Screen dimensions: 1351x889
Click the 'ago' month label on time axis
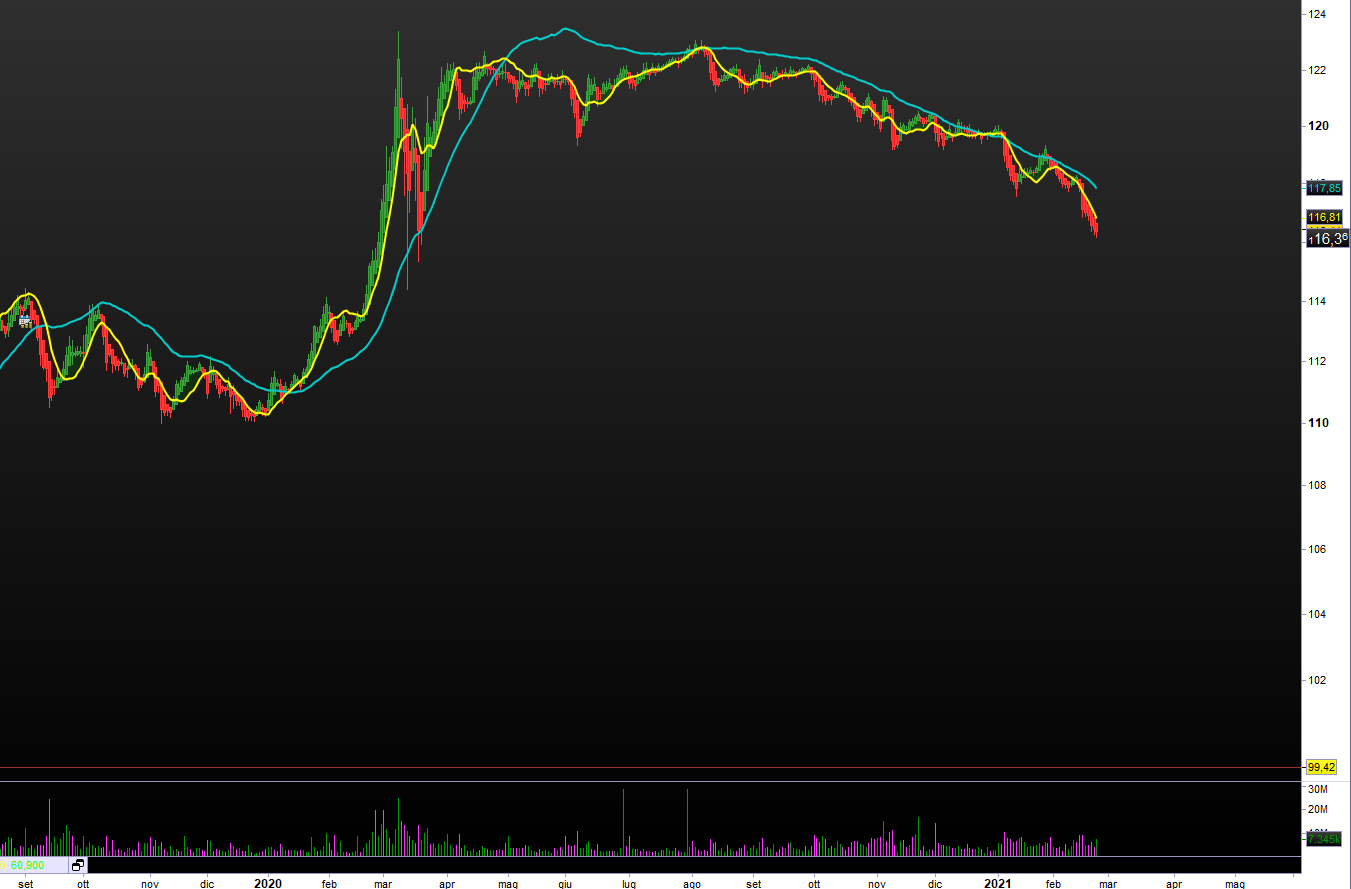tap(692, 884)
